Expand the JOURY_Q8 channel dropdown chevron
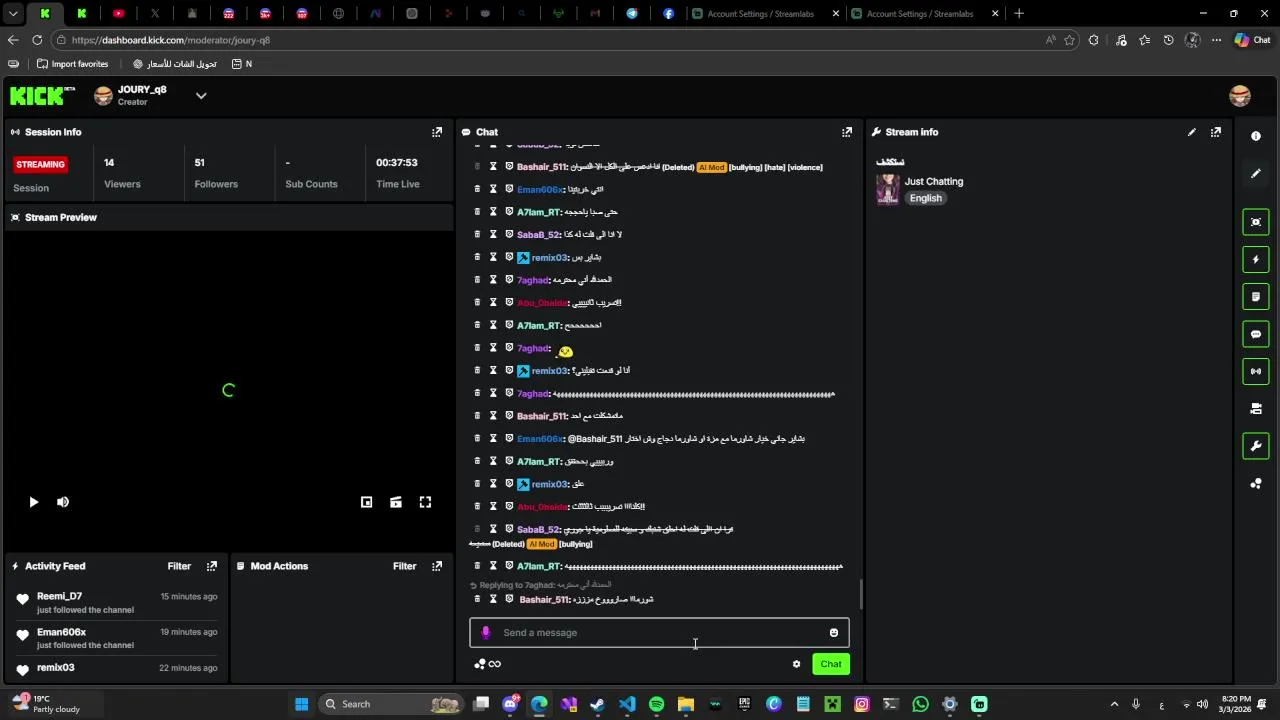The height and width of the screenshot is (720, 1280). 201,96
